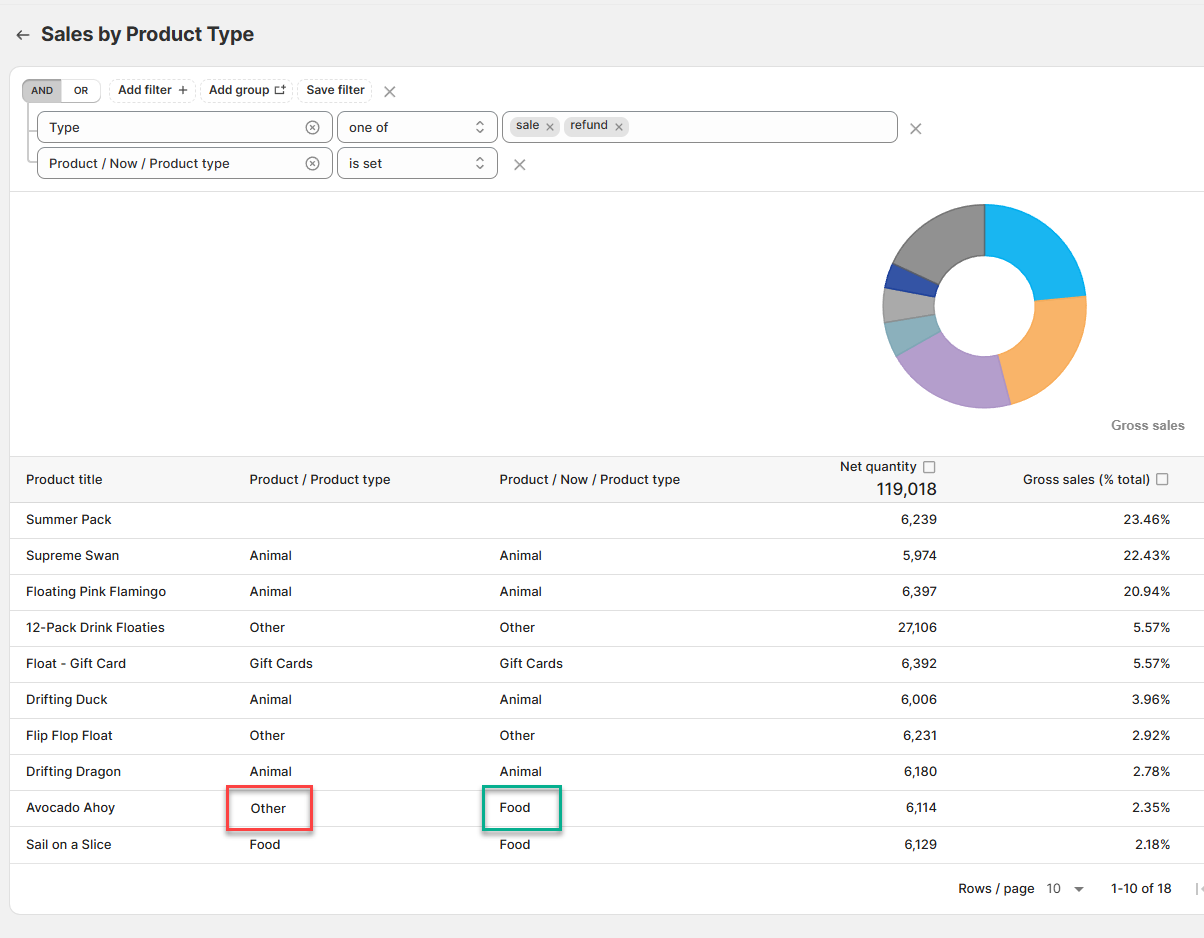Sort by Product title column header

coord(64,480)
